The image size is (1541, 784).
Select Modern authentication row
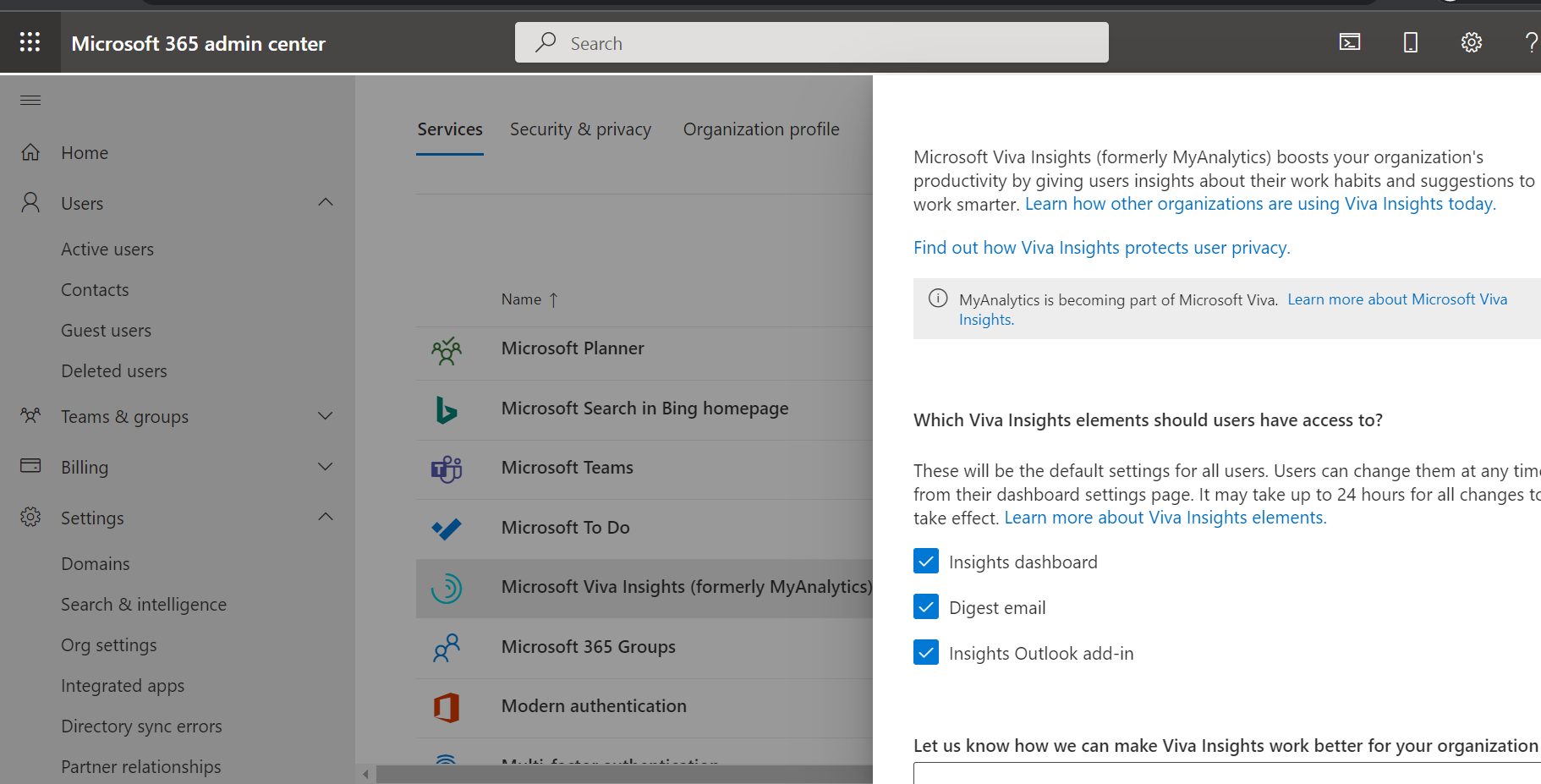click(x=644, y=707)
